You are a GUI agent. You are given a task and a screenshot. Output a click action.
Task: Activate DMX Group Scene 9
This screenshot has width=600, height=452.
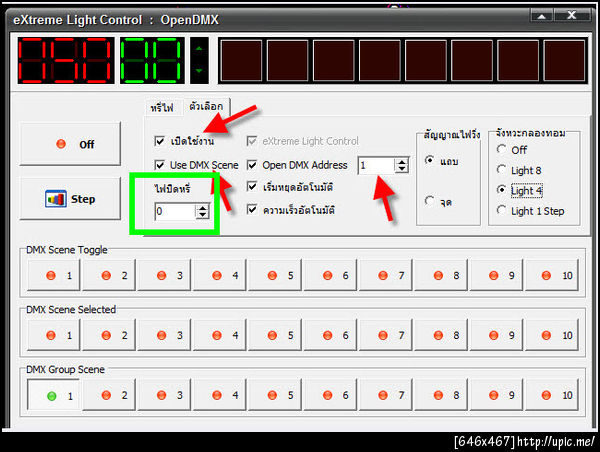[x=497, y=395]
